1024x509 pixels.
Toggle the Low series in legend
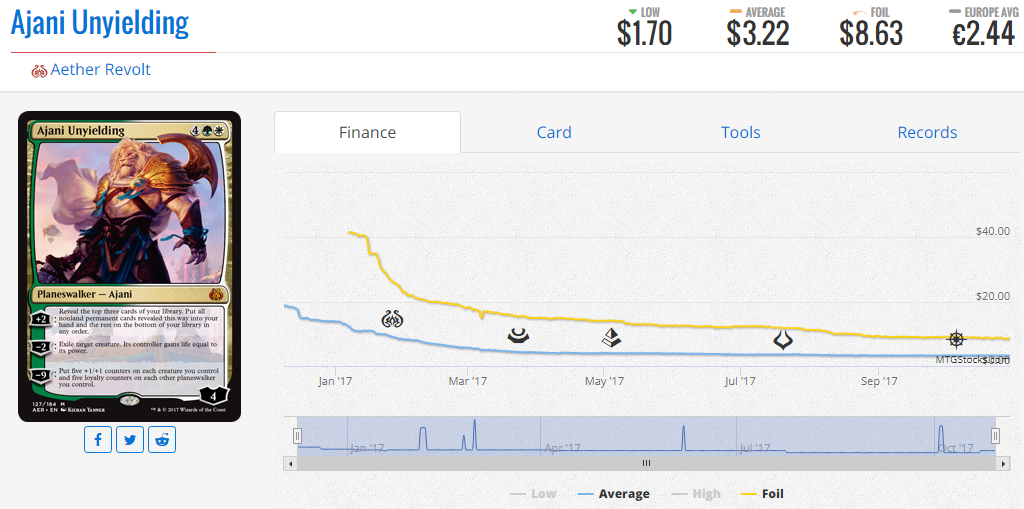tap(534, 494)
